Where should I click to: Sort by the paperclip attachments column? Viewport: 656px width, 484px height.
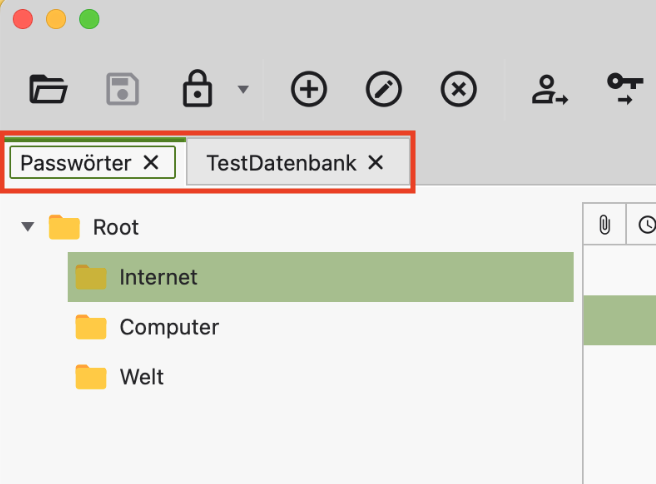pos(604,225)
